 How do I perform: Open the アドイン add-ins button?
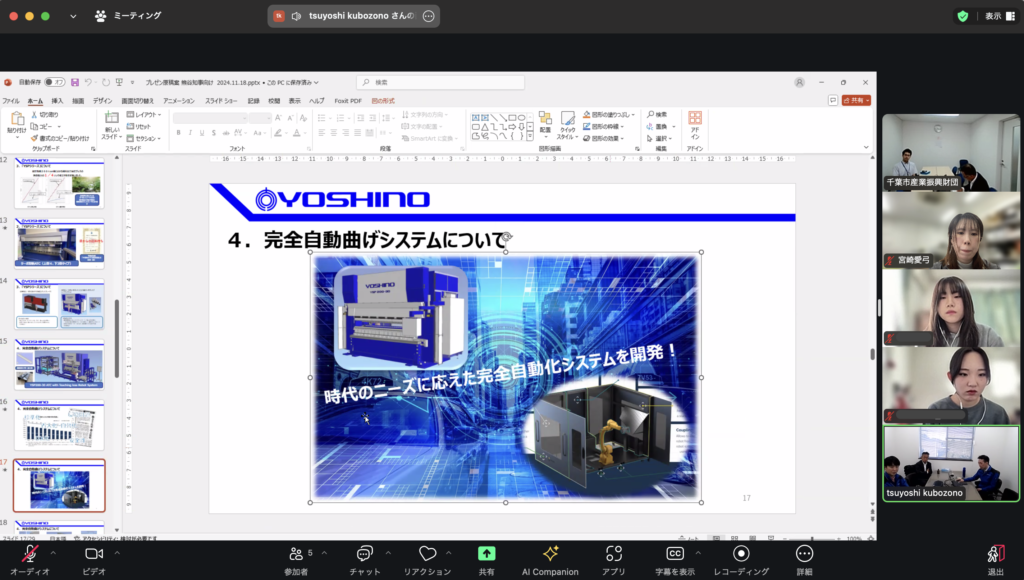click(x=695, y=125)
